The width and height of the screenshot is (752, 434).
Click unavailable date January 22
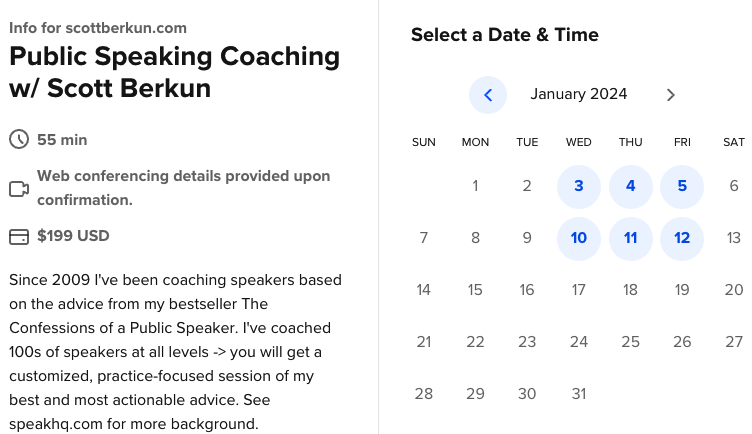click(x=475, y=342)
